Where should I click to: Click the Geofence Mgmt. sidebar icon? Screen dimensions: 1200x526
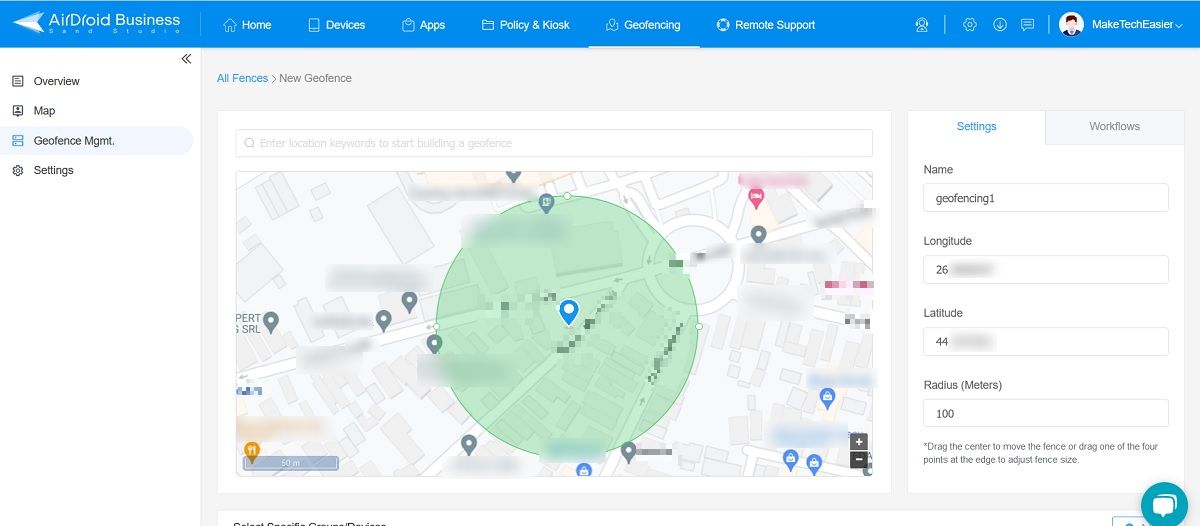pos(18,141)
